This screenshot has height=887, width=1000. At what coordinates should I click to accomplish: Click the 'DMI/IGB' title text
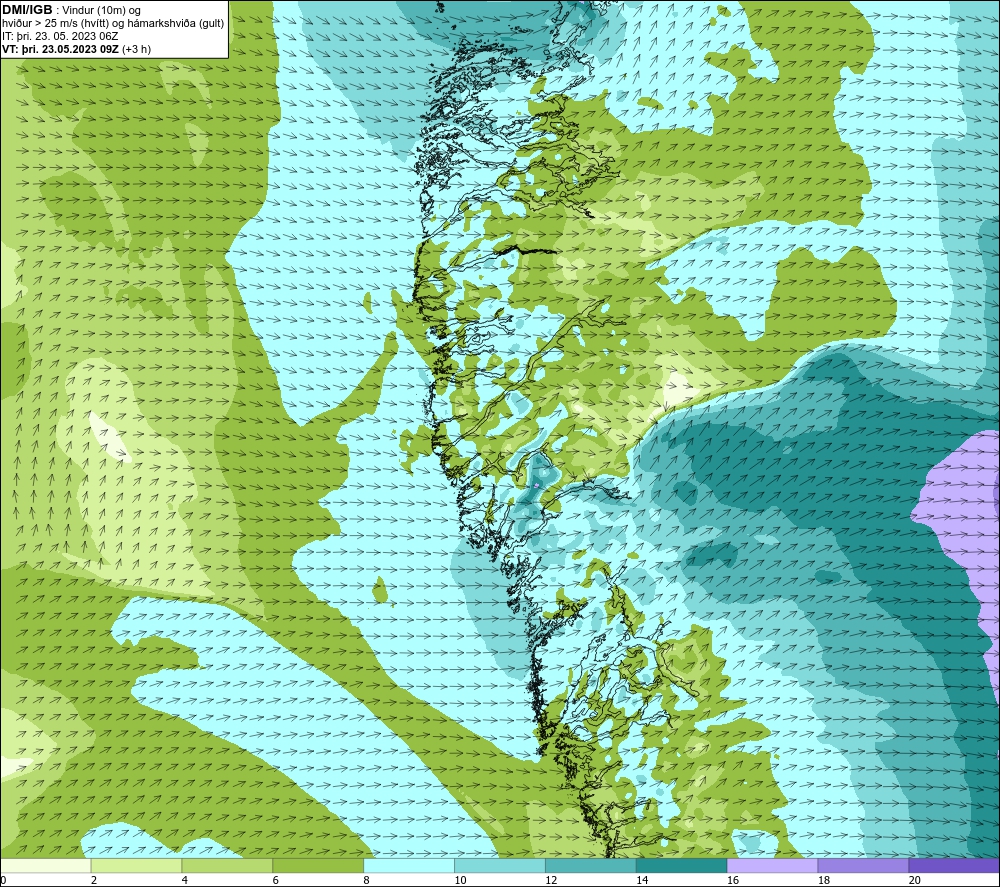click(x=27, y=10)
